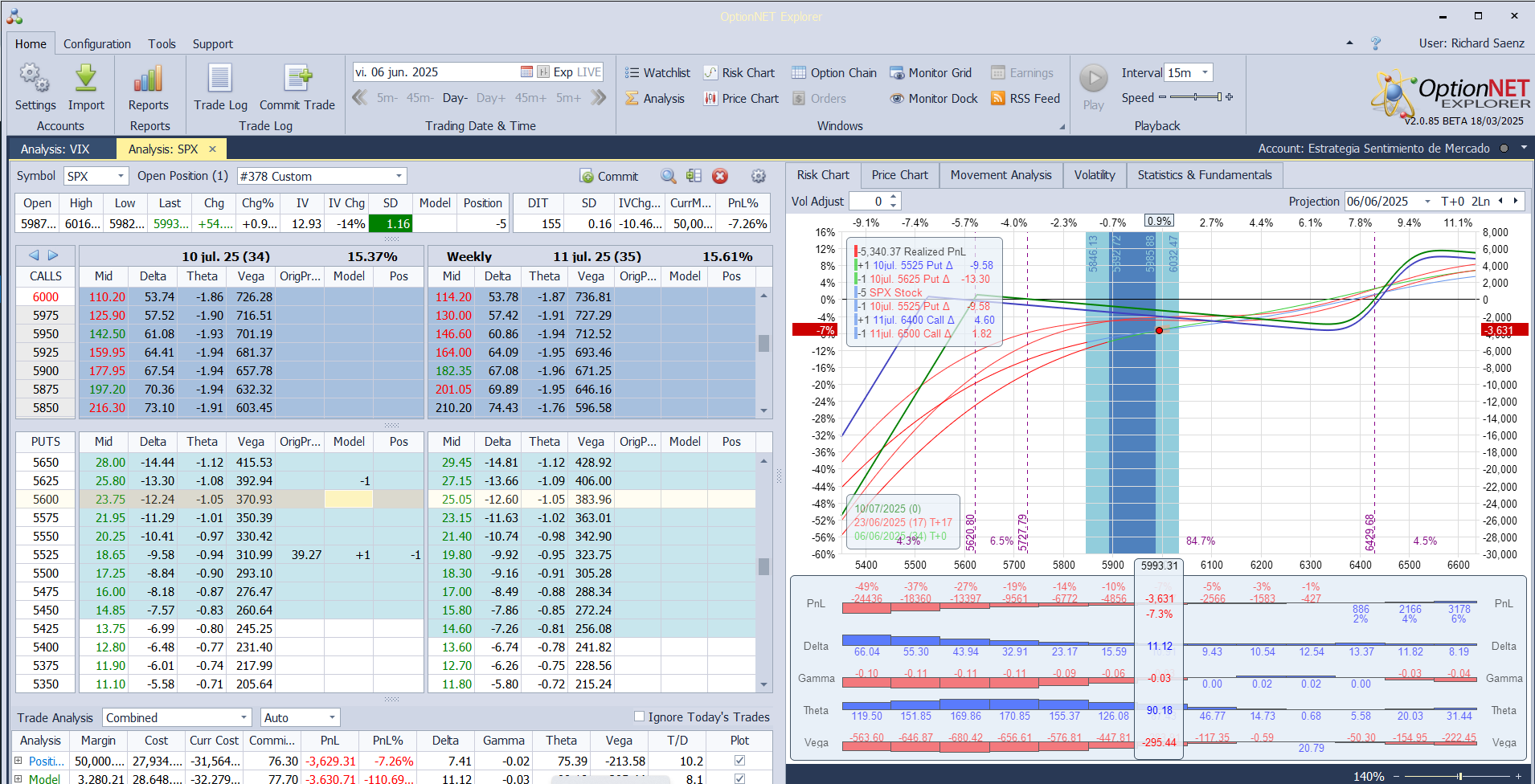Open the calendar picker in trading date field
This screenshot has width=1535, height=784.
coord(526,71)
